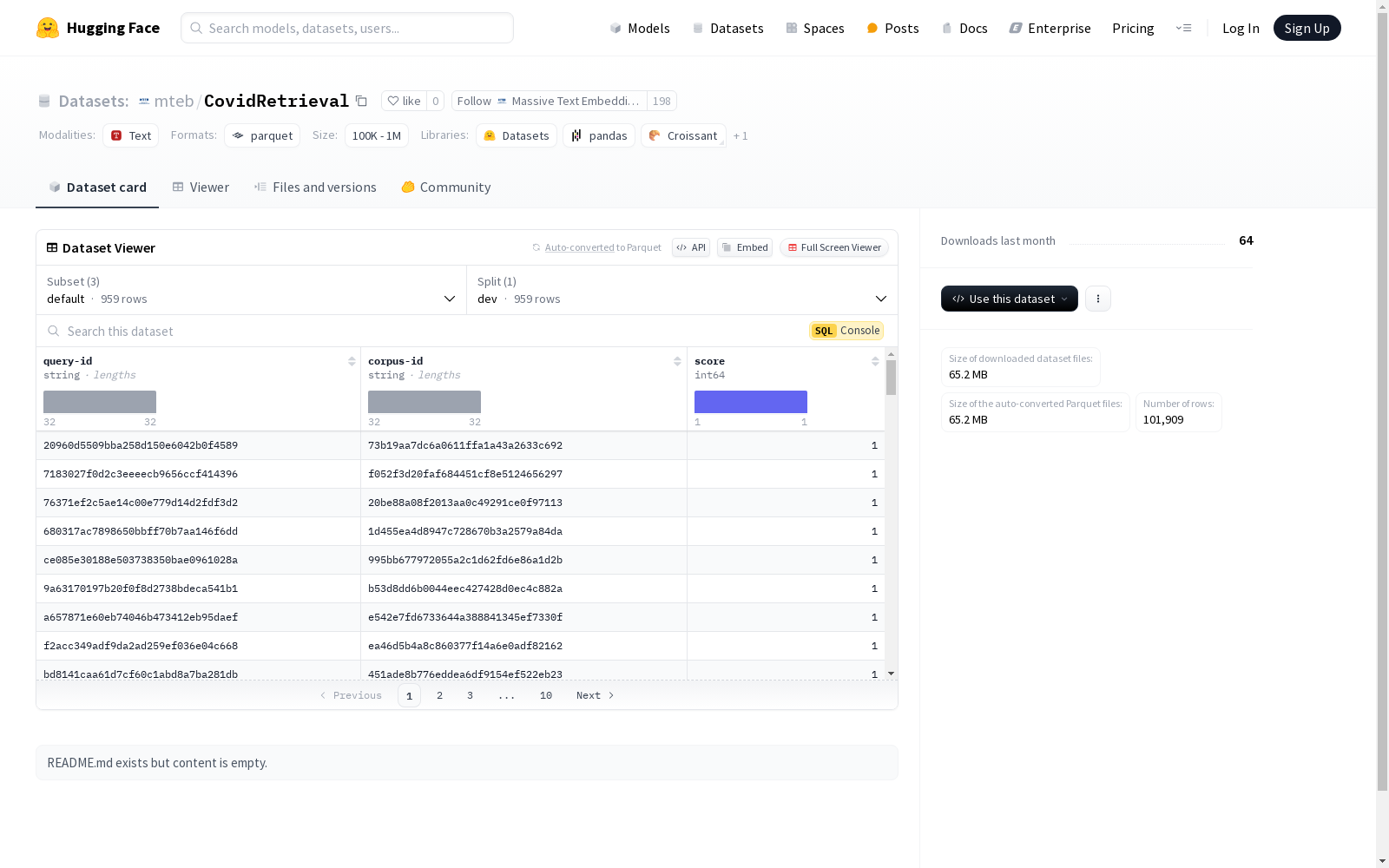Image resolution: width=1389 pixels, height=868 pixels.
Task: Focus the models and datasets search box
Action: pyautogui.click(x=347, y=28)
